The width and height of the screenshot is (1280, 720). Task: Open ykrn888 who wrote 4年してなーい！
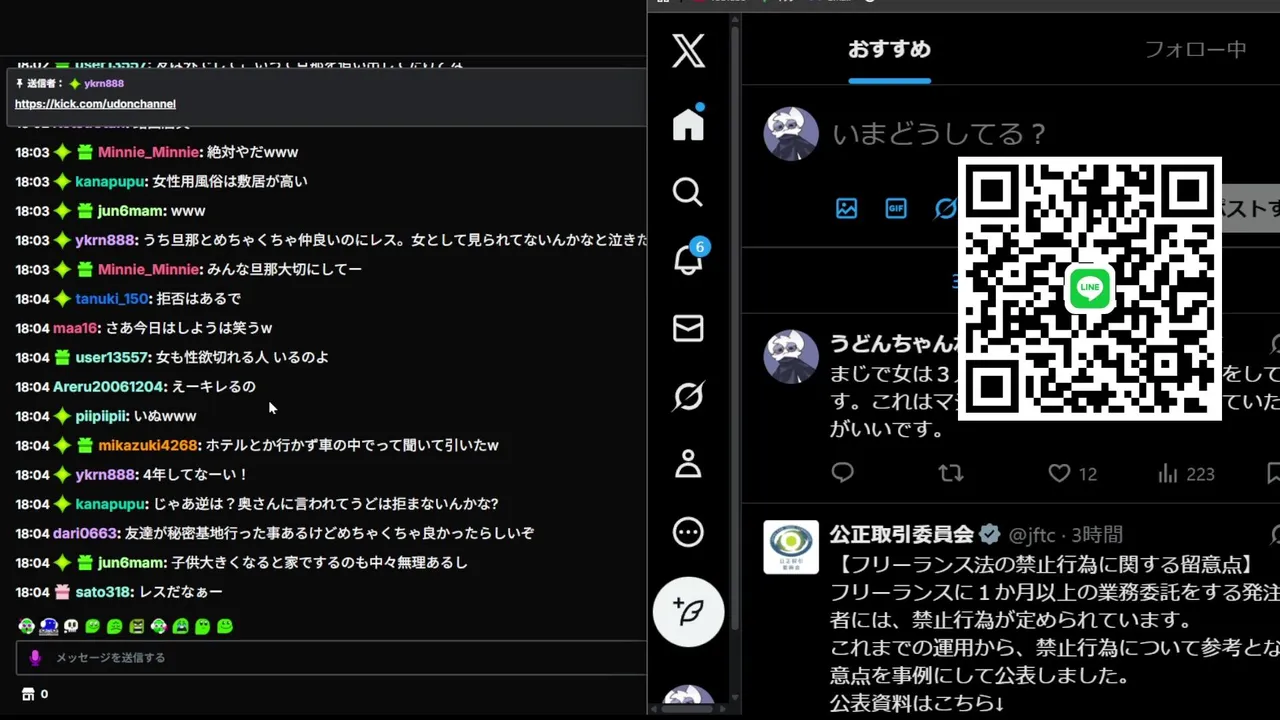click(x=105, y=475)
